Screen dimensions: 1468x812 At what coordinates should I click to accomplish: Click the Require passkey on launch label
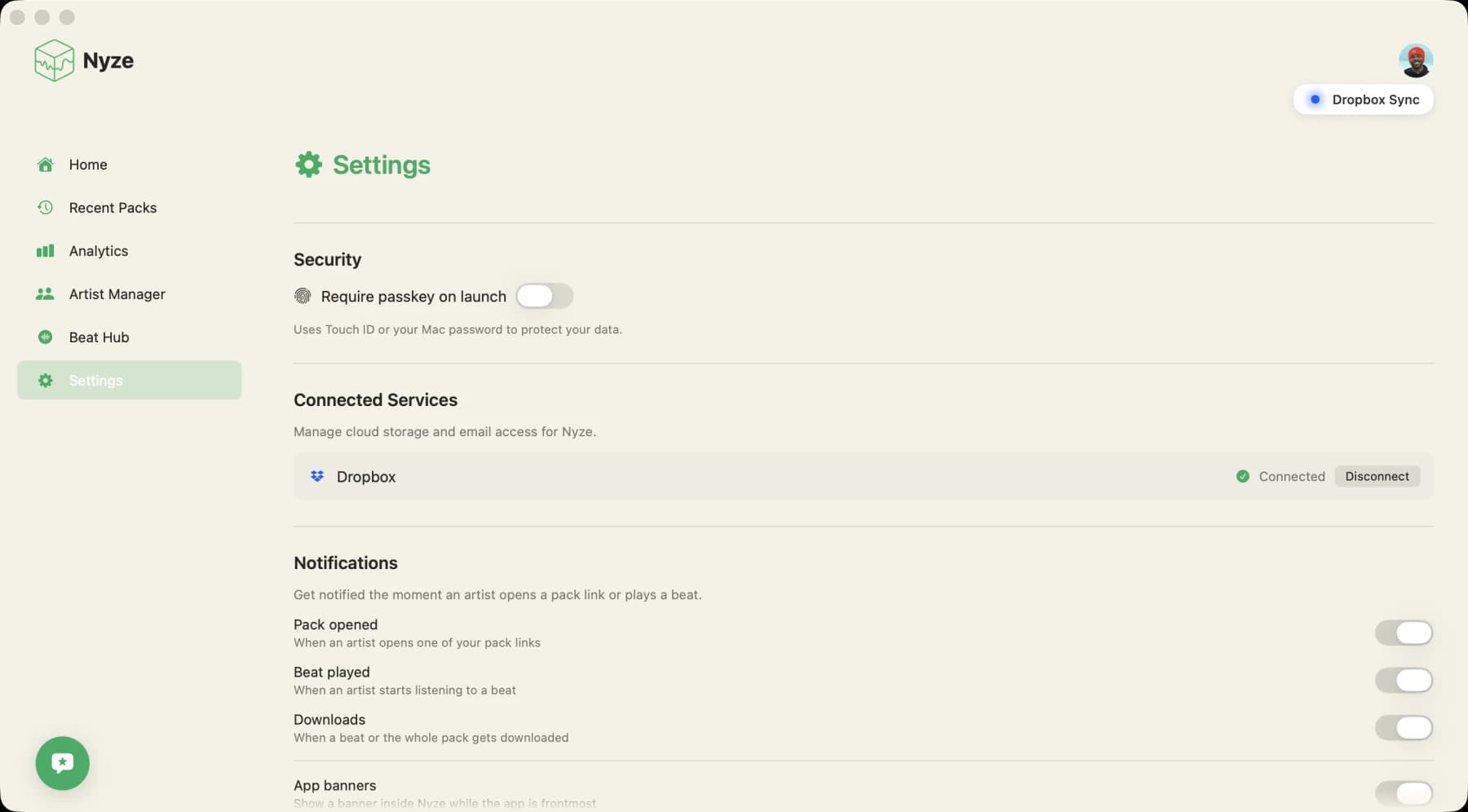click(413, 297)
